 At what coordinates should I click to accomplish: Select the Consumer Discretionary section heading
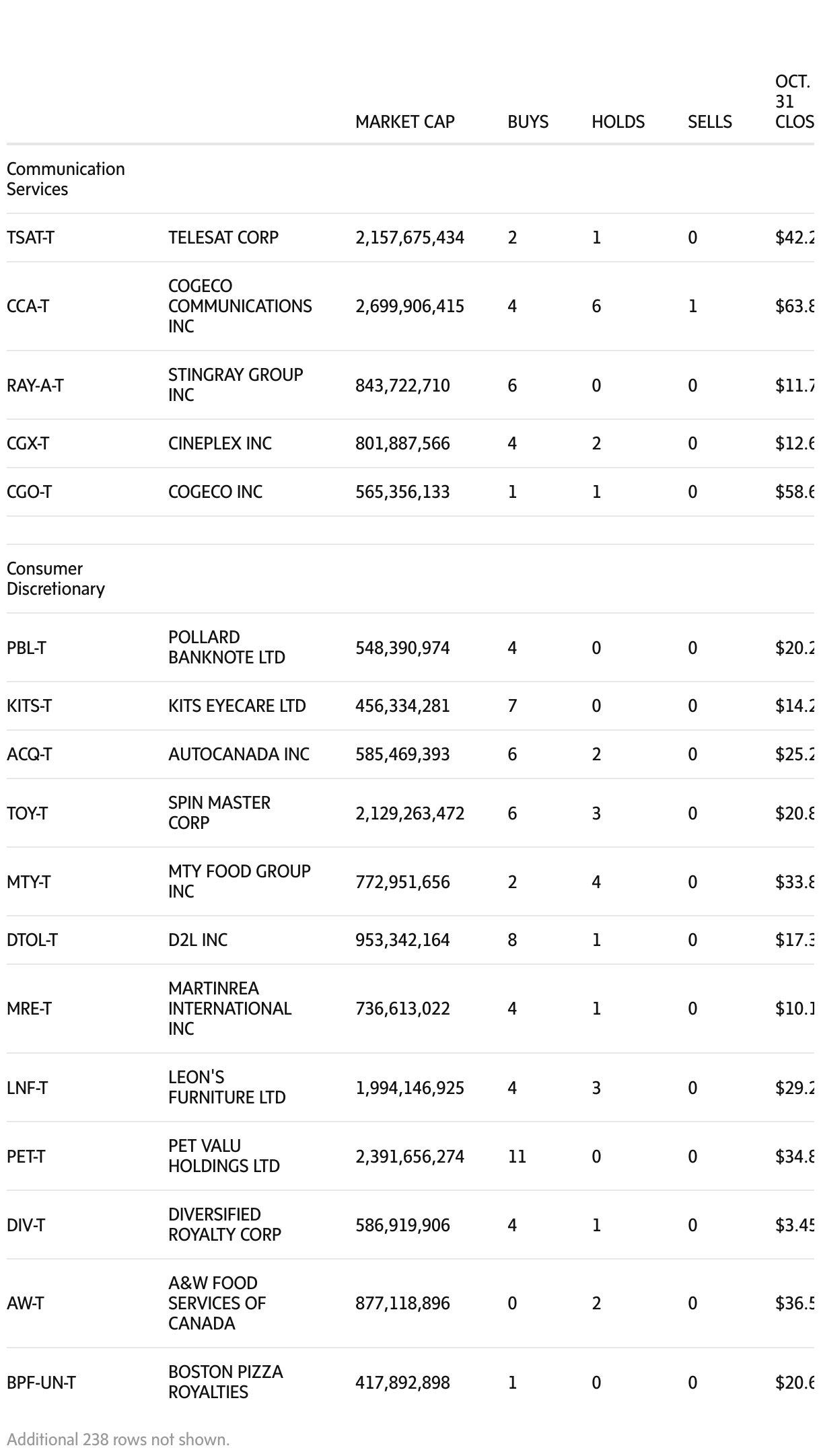pos(56,579)
